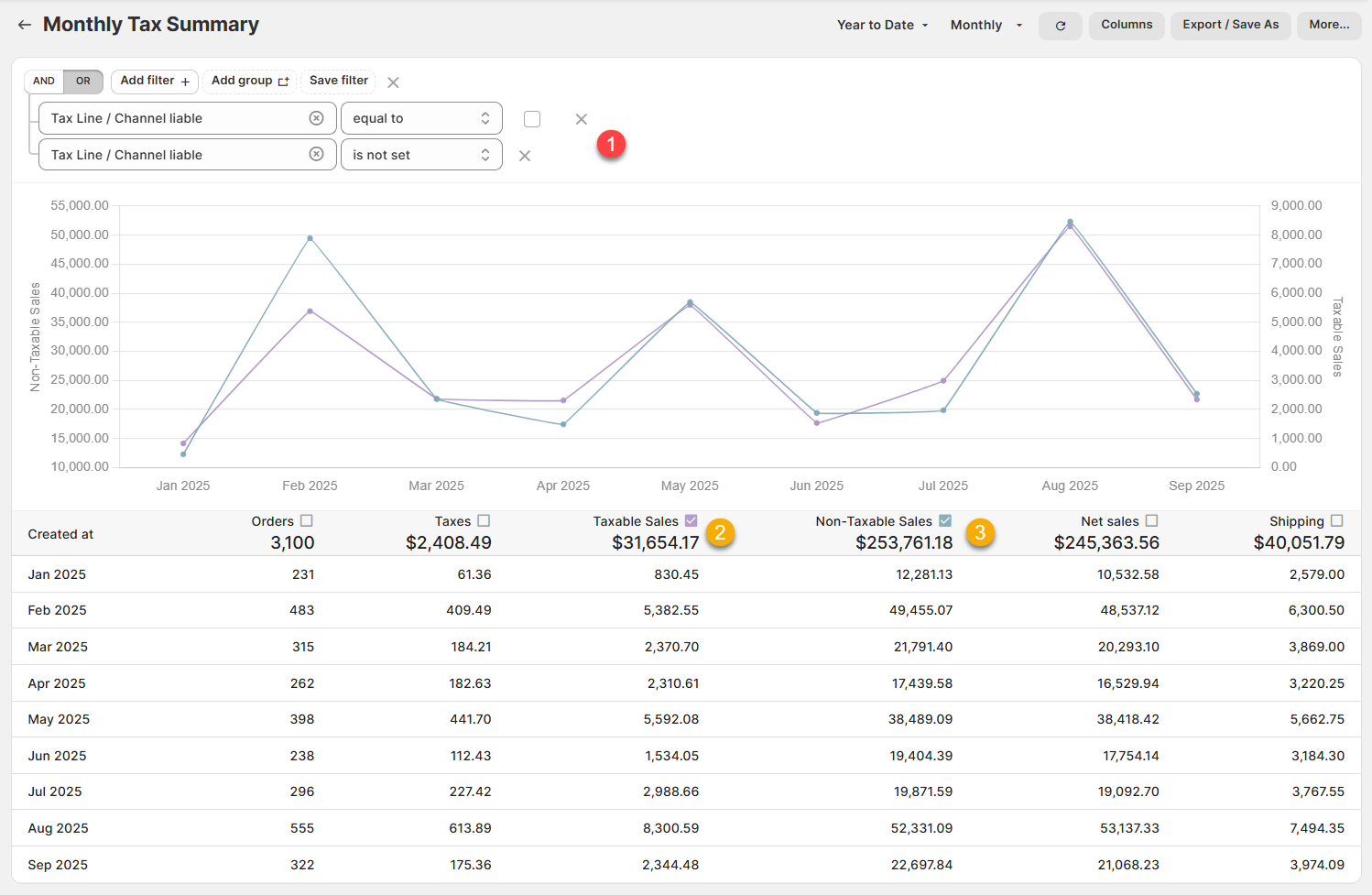The height and width of the screenshot is (895, 1372).
Task: Open the Year to Date range dropdown
Action: [x=882, y=26]
